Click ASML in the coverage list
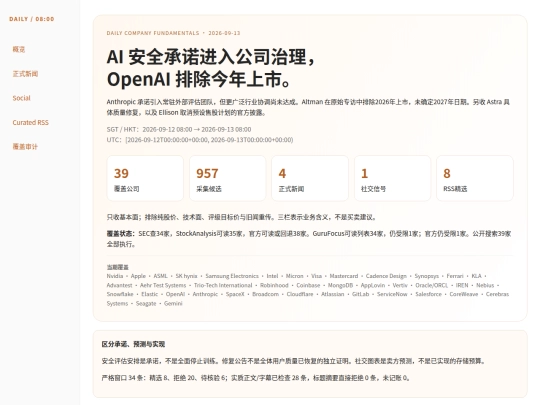The width and height of the screenshot is (540, 405). point(160,276)
